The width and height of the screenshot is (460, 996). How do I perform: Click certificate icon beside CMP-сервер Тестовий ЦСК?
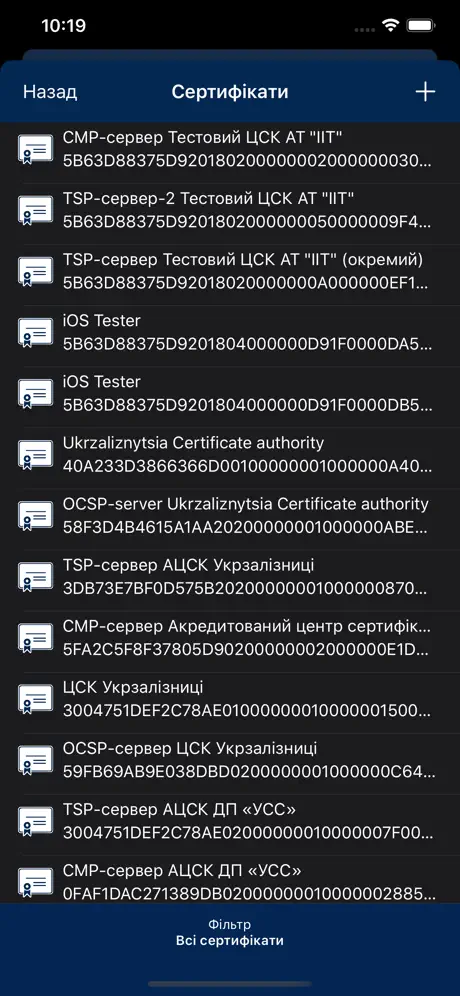(x=35, y=150)
